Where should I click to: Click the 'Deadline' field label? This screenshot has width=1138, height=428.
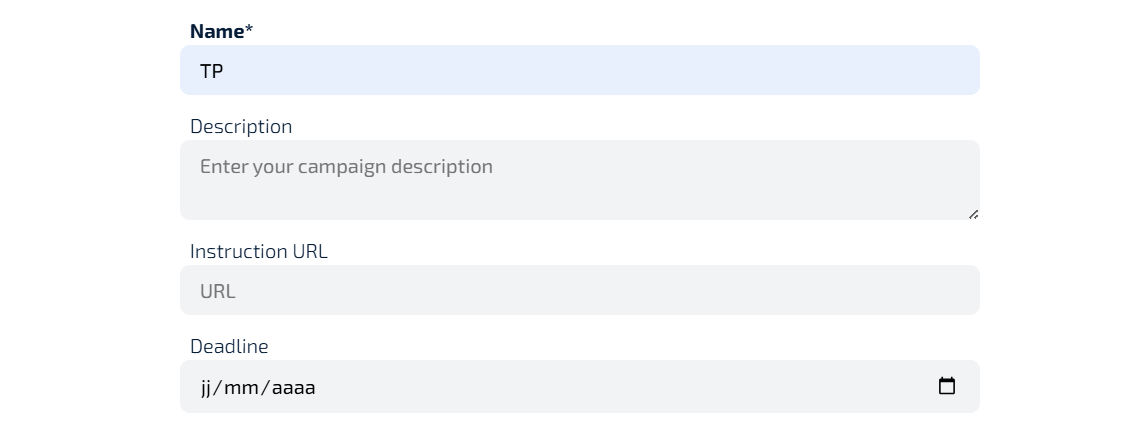pyautogui.click(x=229, y=346)
